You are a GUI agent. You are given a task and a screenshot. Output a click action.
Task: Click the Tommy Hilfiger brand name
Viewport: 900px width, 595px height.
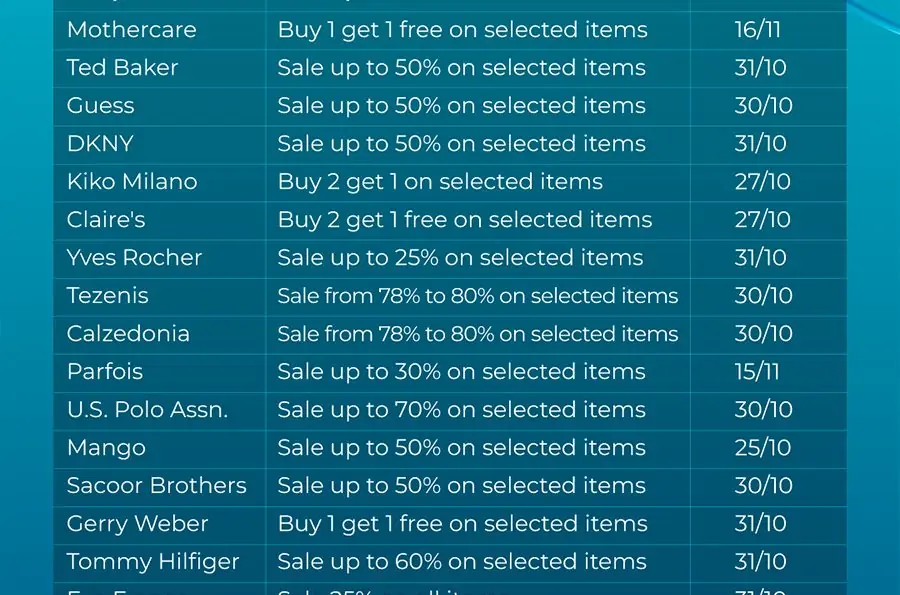153,562
